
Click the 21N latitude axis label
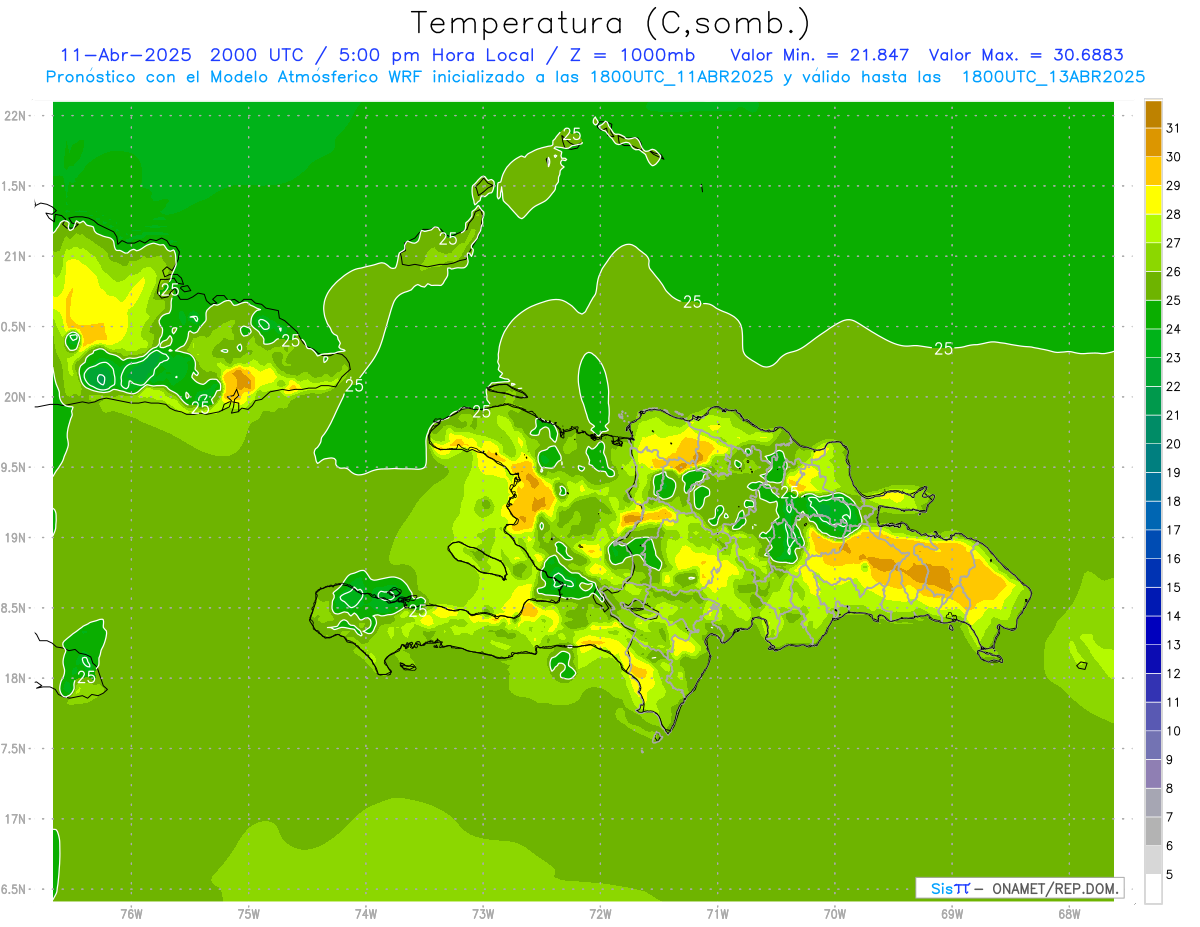click(17, 256)
